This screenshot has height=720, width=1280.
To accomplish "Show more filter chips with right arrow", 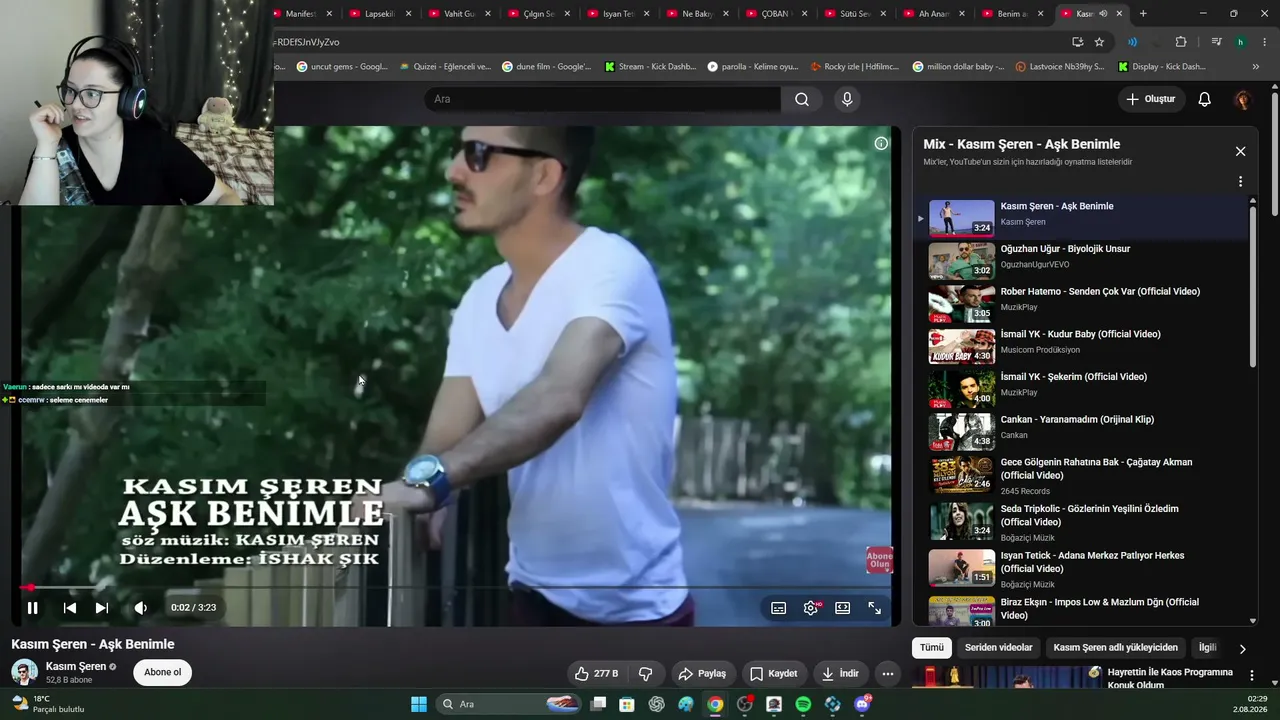I will pyautogui.click(x=1242, y=649).
